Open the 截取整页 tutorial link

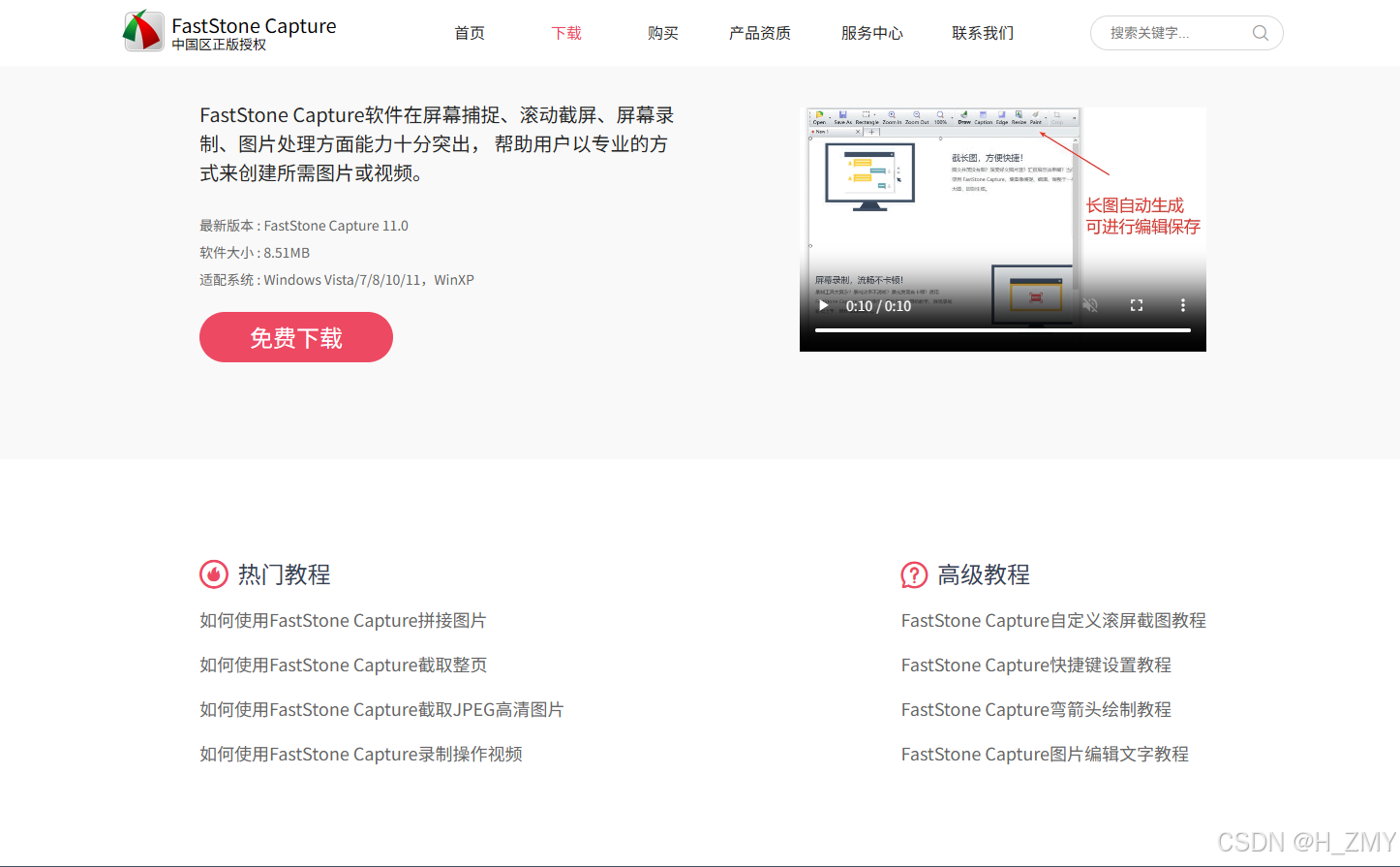343,666
